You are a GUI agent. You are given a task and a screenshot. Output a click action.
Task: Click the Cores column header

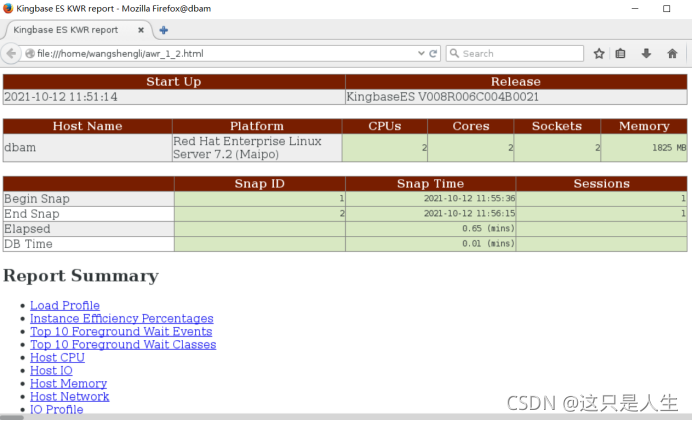click(471, 126)
